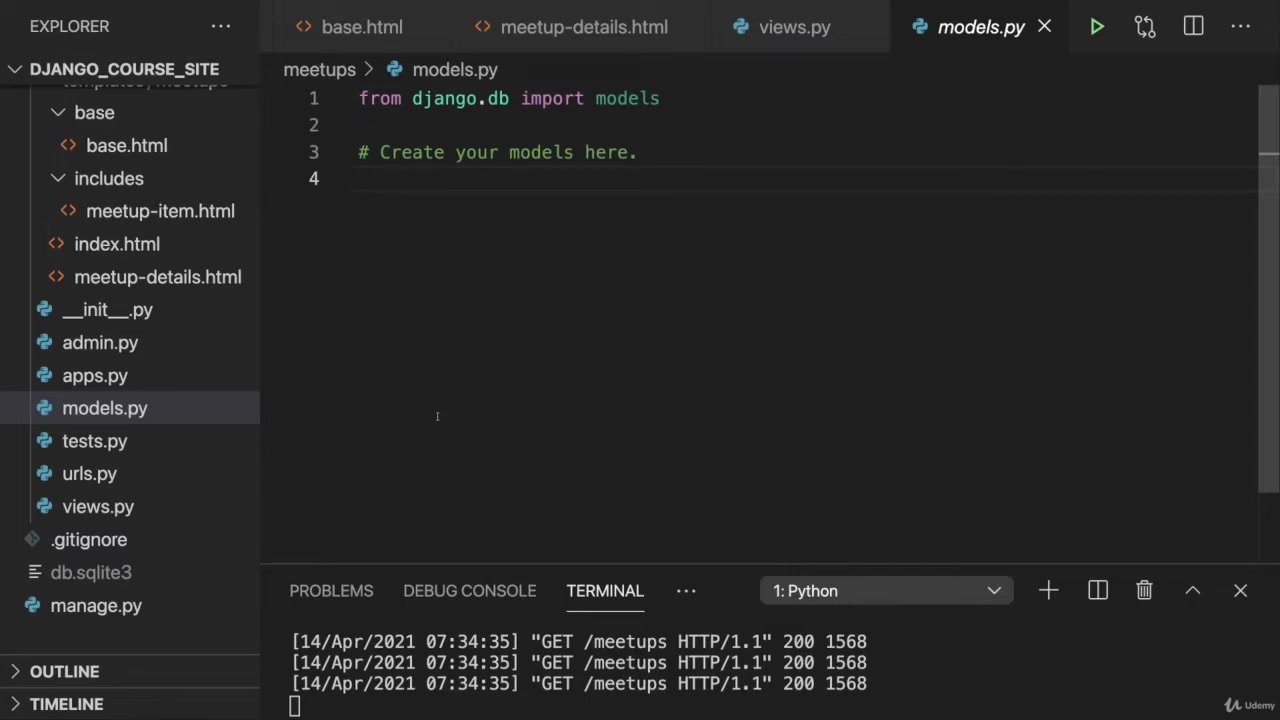Expand the TIMELINE section
Image resolution: width=1280 pixels, height=720 pixels.
pos(66,704)
